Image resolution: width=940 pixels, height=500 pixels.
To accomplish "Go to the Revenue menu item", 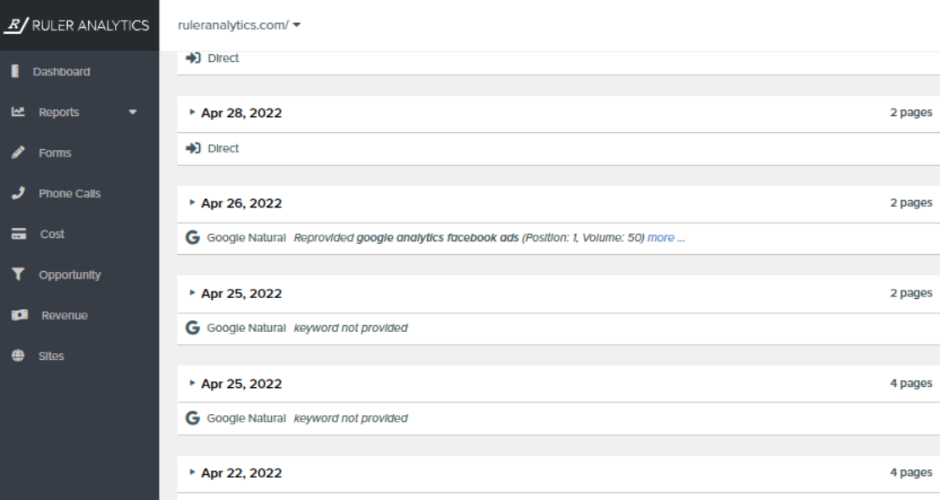I will (64, 316).
